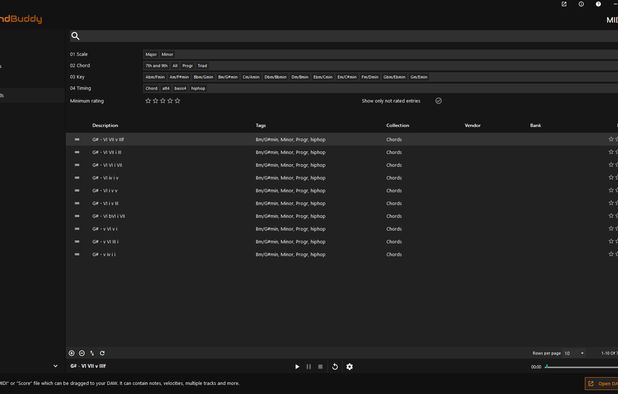The height and width of the screenshot is (394, 618).
Task: Click the loop/replay playback icon
Action: [335, 367]
